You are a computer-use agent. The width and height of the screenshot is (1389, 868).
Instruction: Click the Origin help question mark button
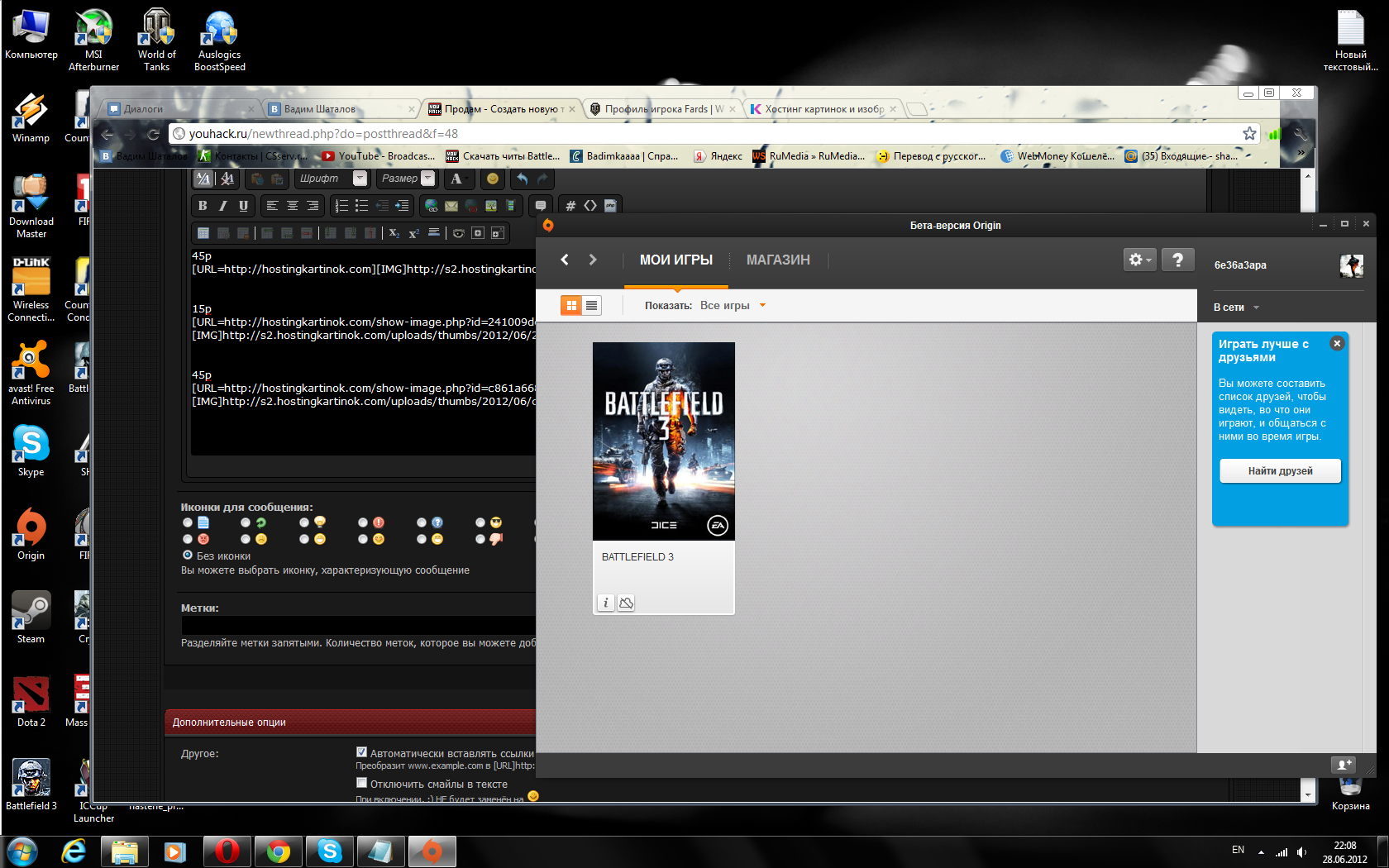click(1177, 260)
